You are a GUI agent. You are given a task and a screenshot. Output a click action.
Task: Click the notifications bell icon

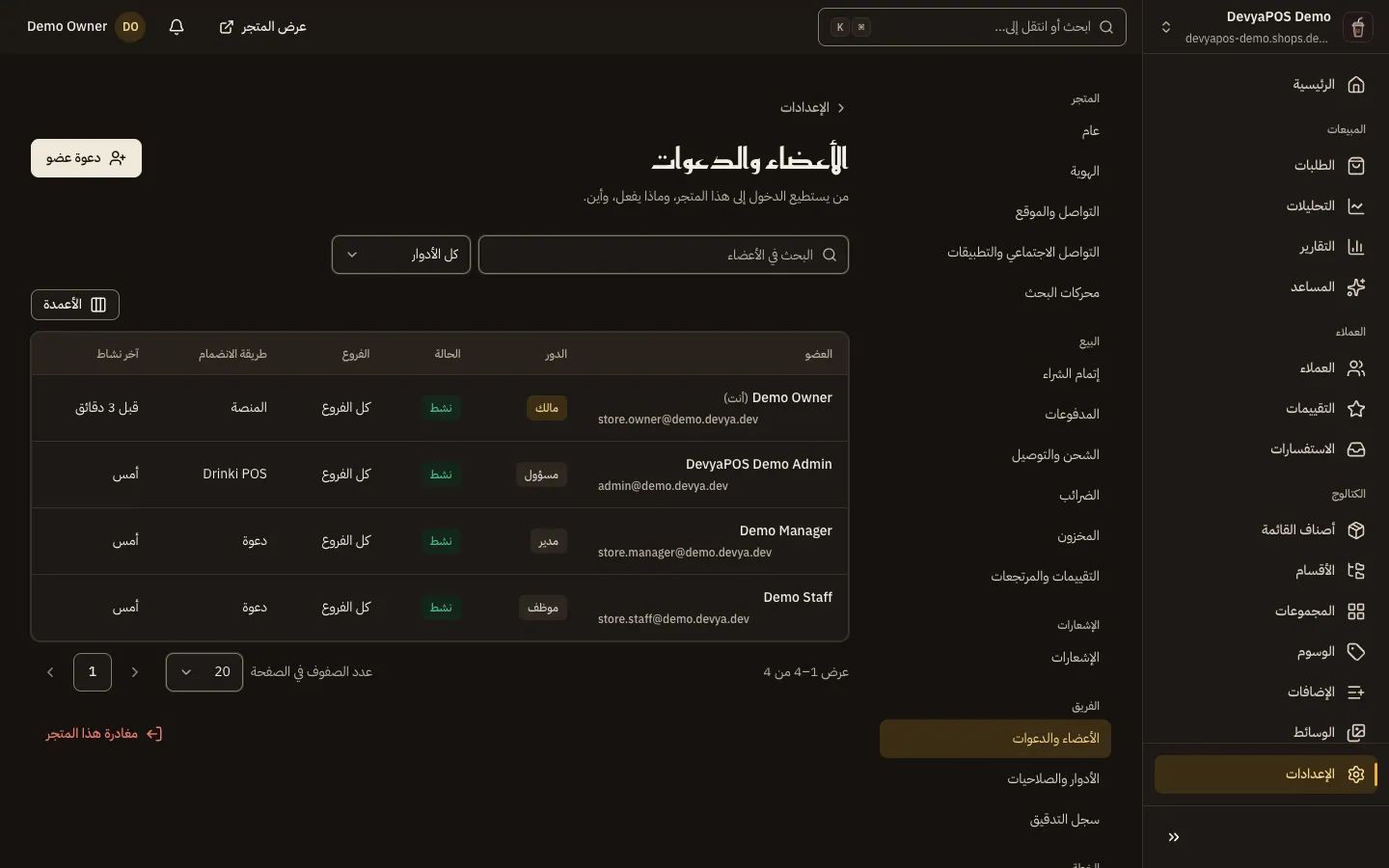pyautogui.click(x=177, y=27)
